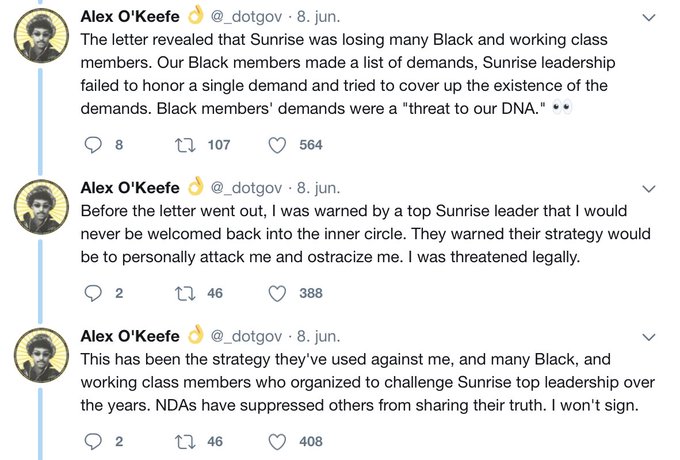
Task: Open the first tweet's chevron menu
Action: point(649,18)
